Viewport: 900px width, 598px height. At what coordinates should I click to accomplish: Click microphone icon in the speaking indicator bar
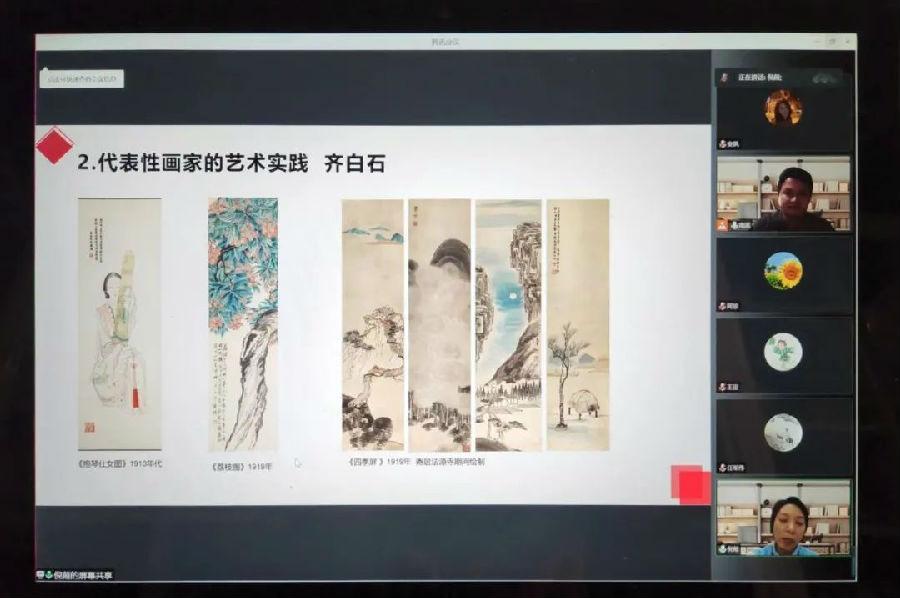[724, 77]
